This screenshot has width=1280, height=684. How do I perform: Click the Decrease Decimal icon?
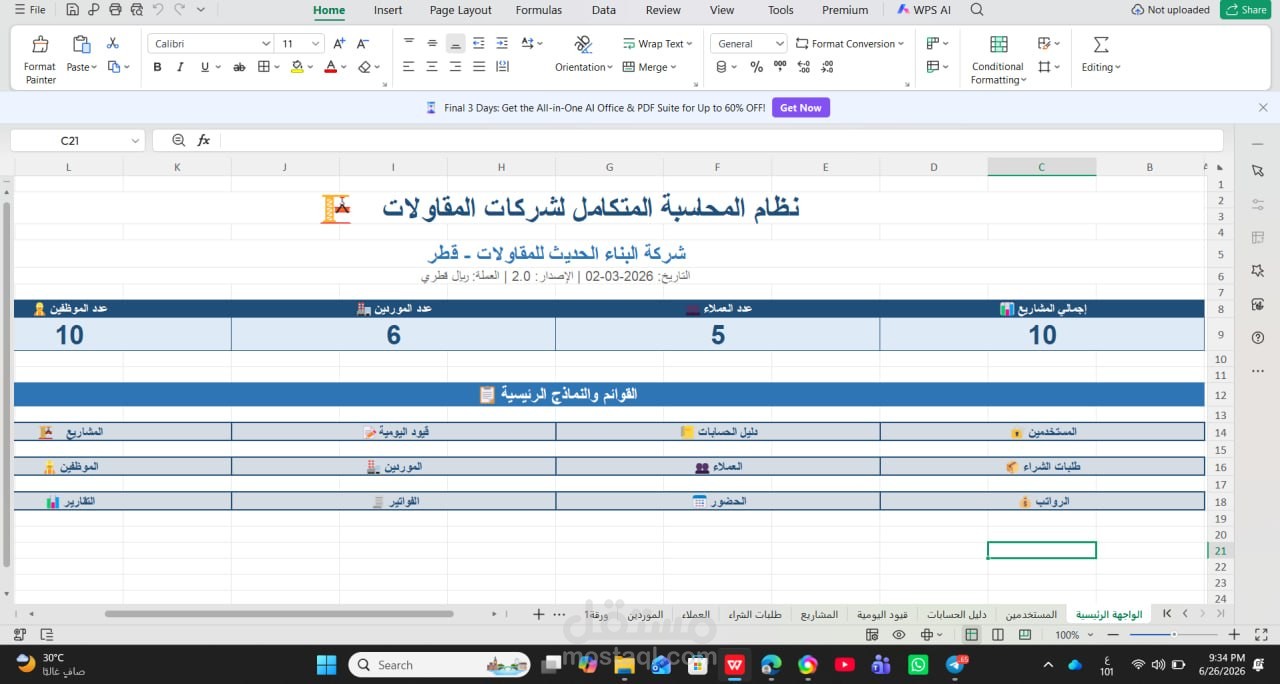[x=827, y=67]
